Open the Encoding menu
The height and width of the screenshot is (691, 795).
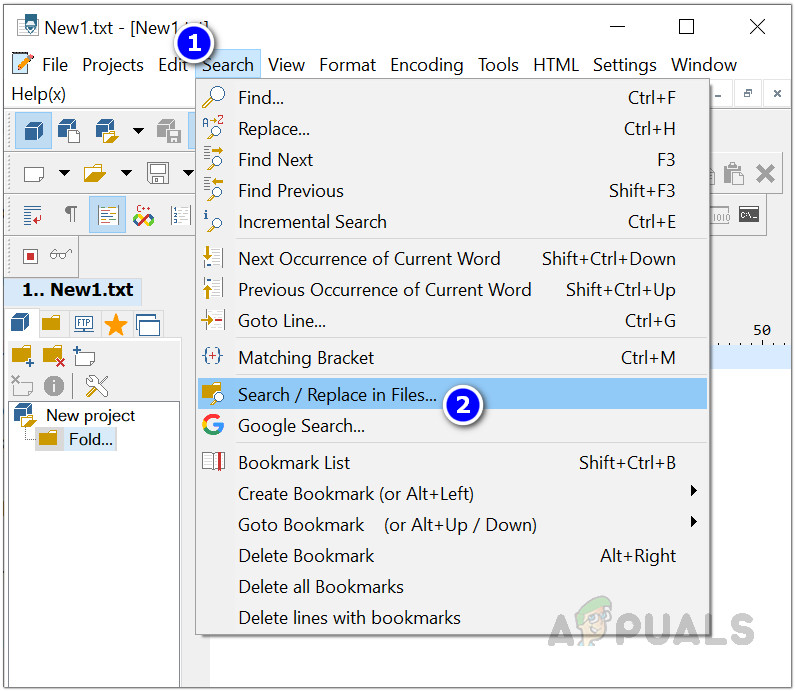click(426, 65)
